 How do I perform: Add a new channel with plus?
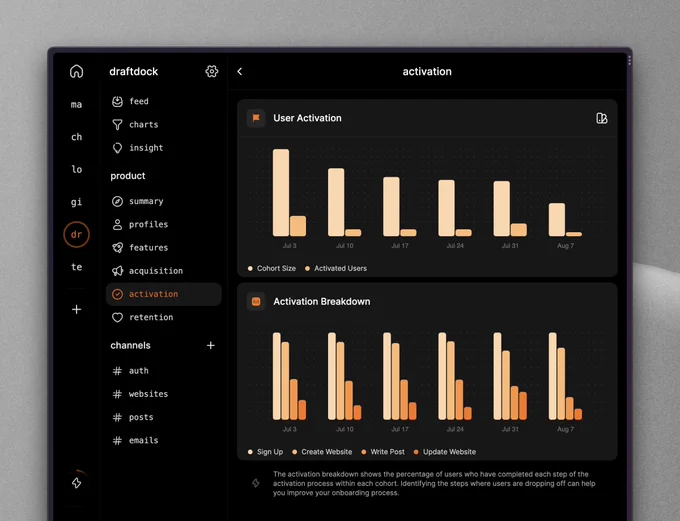coord(211,345)
